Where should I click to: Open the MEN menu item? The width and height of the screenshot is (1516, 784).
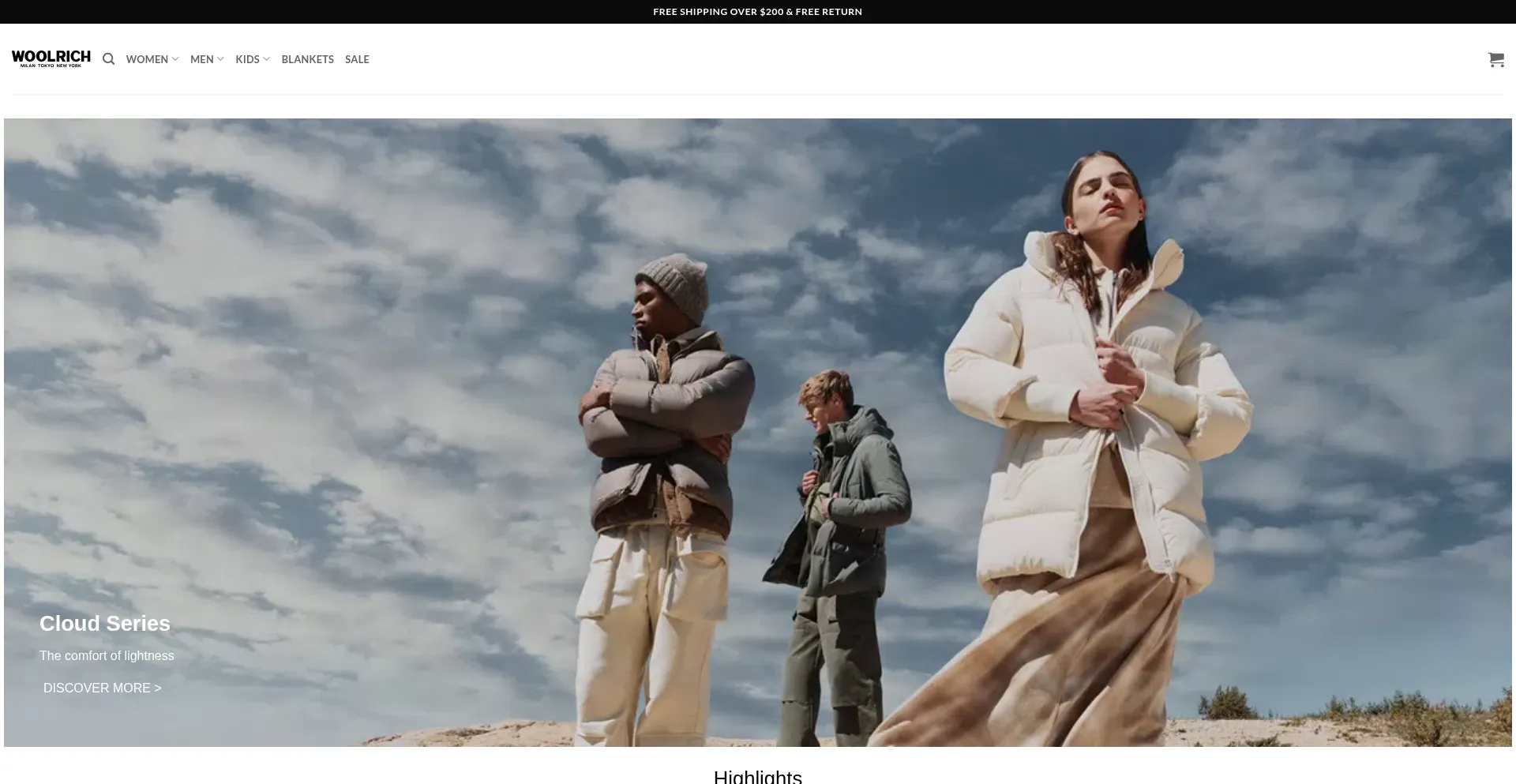pos(201,59)
